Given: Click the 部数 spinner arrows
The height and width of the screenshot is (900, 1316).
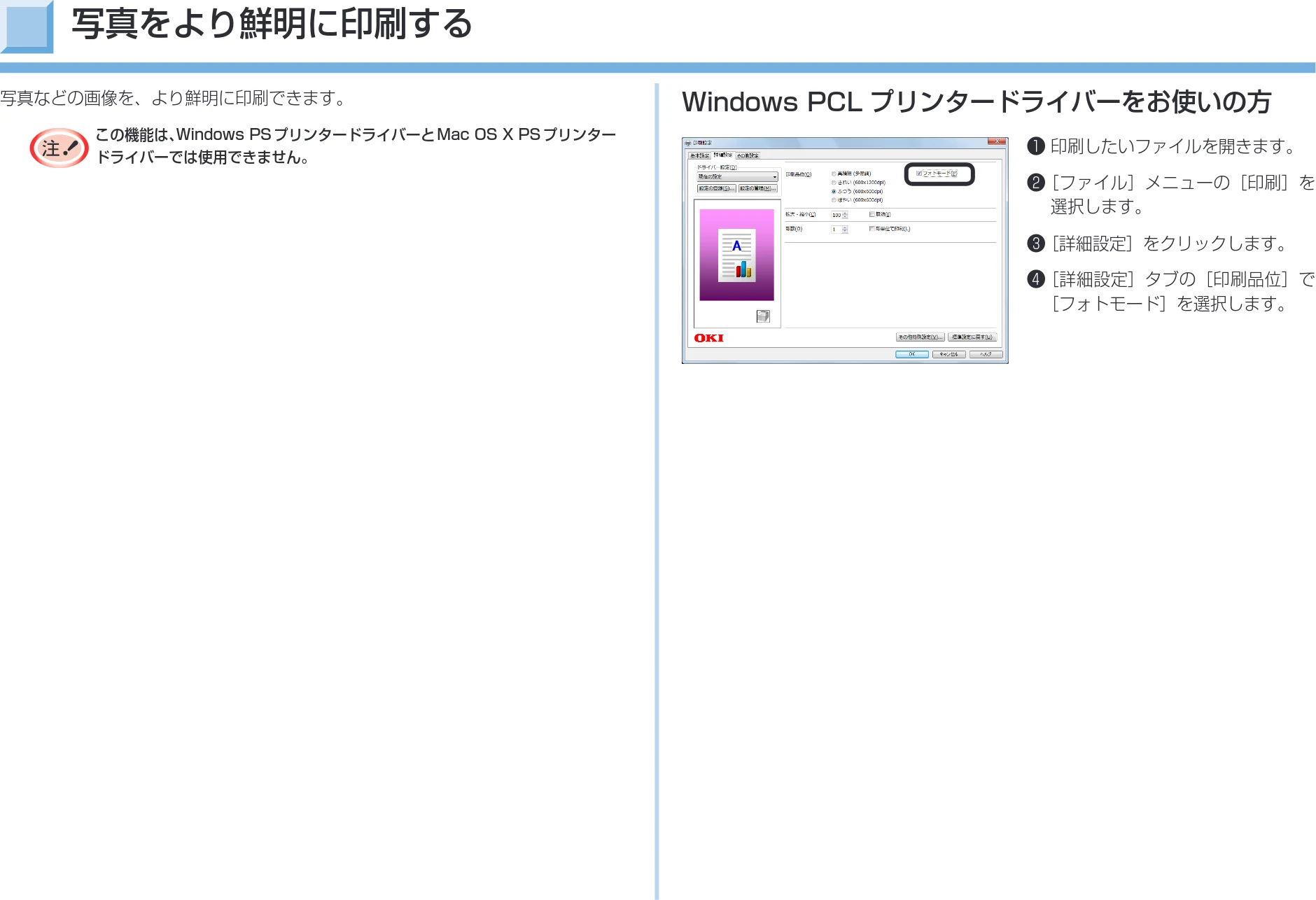Looking at the screenshot, I should click(x=846, y=230).
